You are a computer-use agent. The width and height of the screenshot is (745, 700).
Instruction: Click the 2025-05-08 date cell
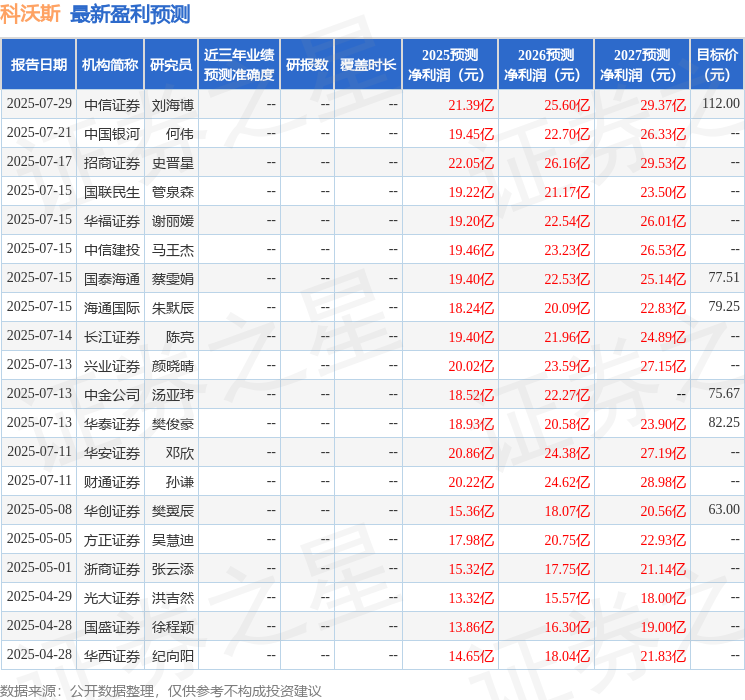pyautogui.click(x=39, y=510)
